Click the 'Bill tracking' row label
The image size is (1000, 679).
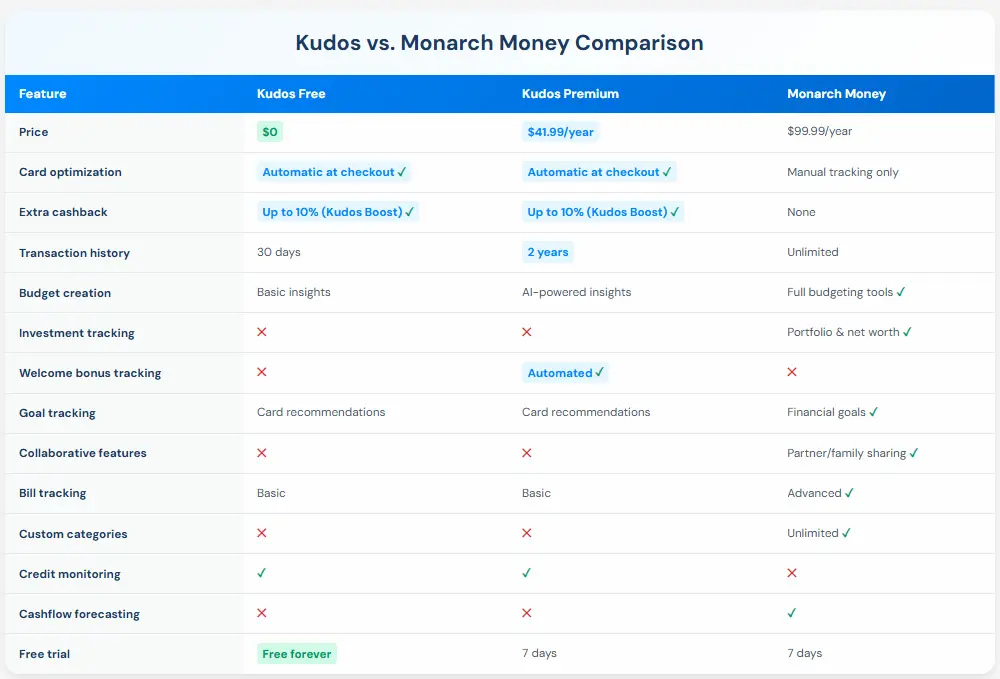[x=52, y=493]
